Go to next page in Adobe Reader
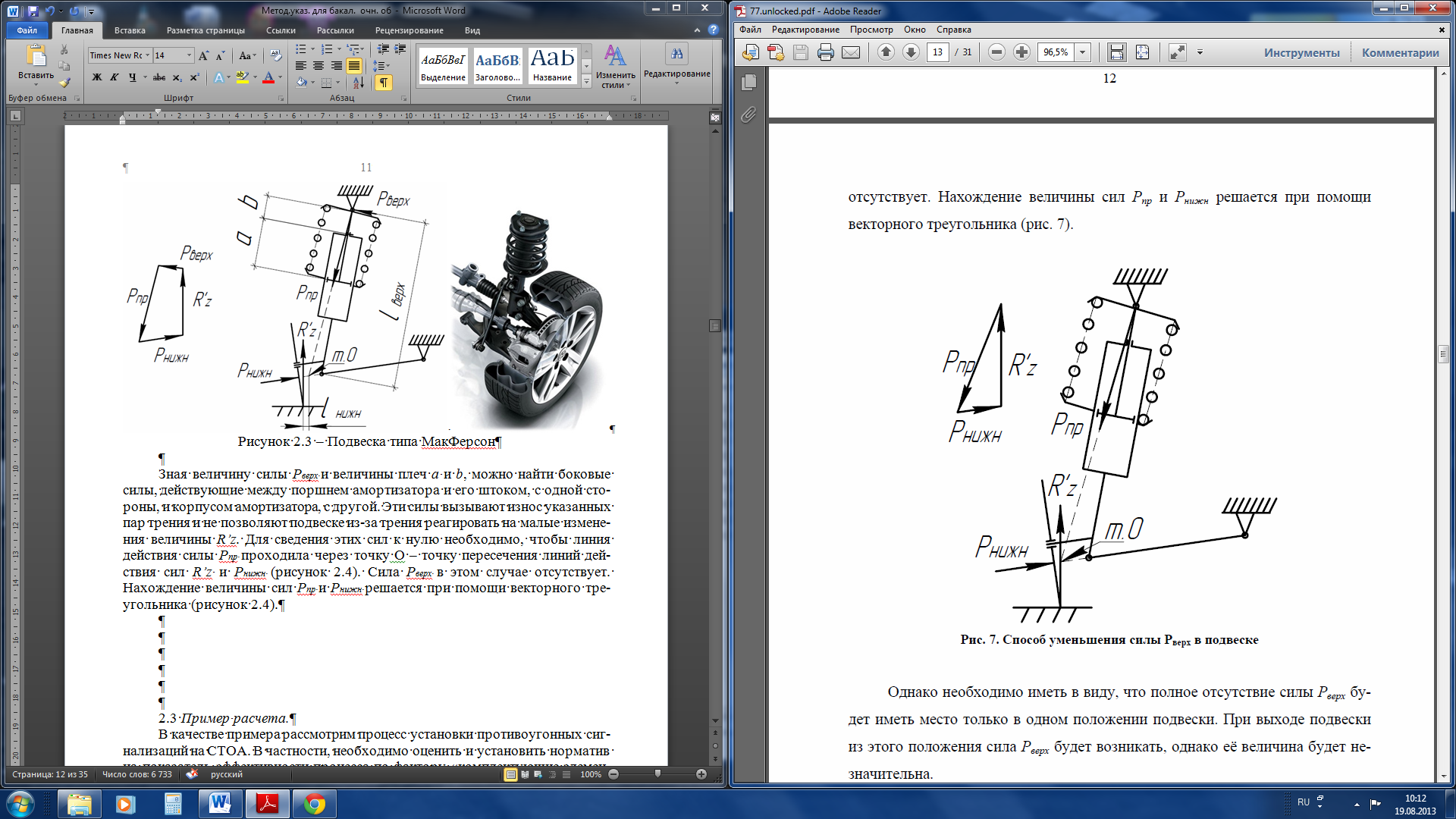 click(x=911, y=52)
